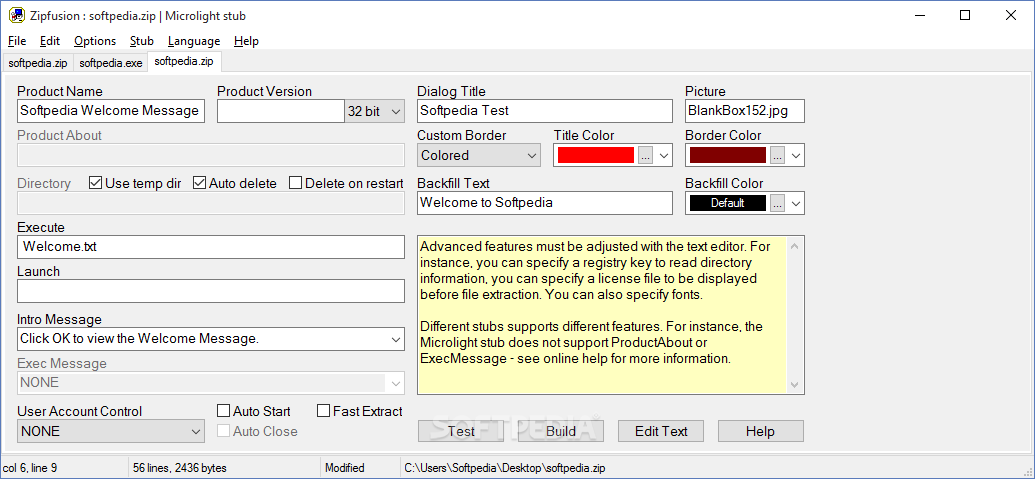Open the 32 bit dropdown
Viewport: 1035px width, 479px height.
tap(374, 112)
